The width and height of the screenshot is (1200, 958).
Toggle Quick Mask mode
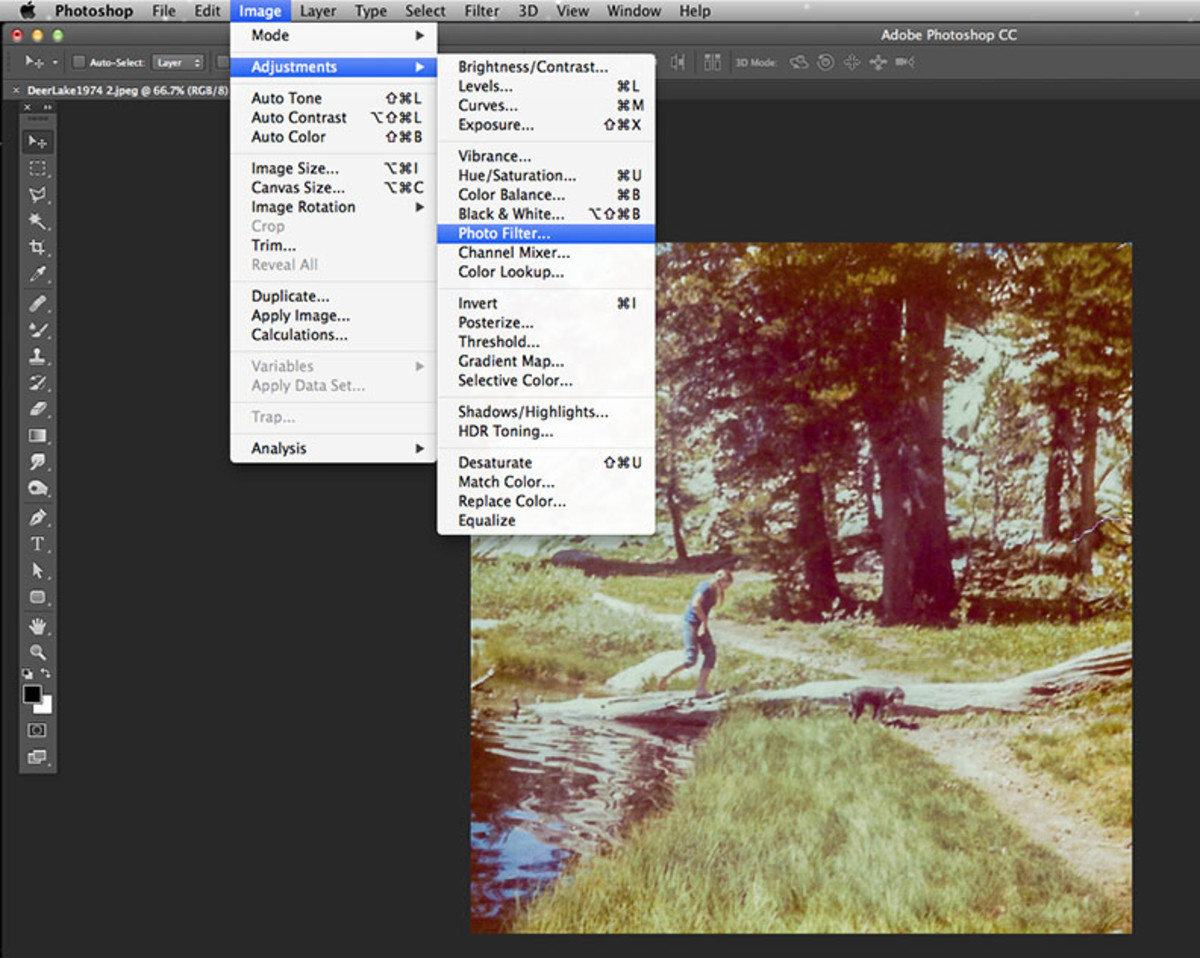[38, 731]
